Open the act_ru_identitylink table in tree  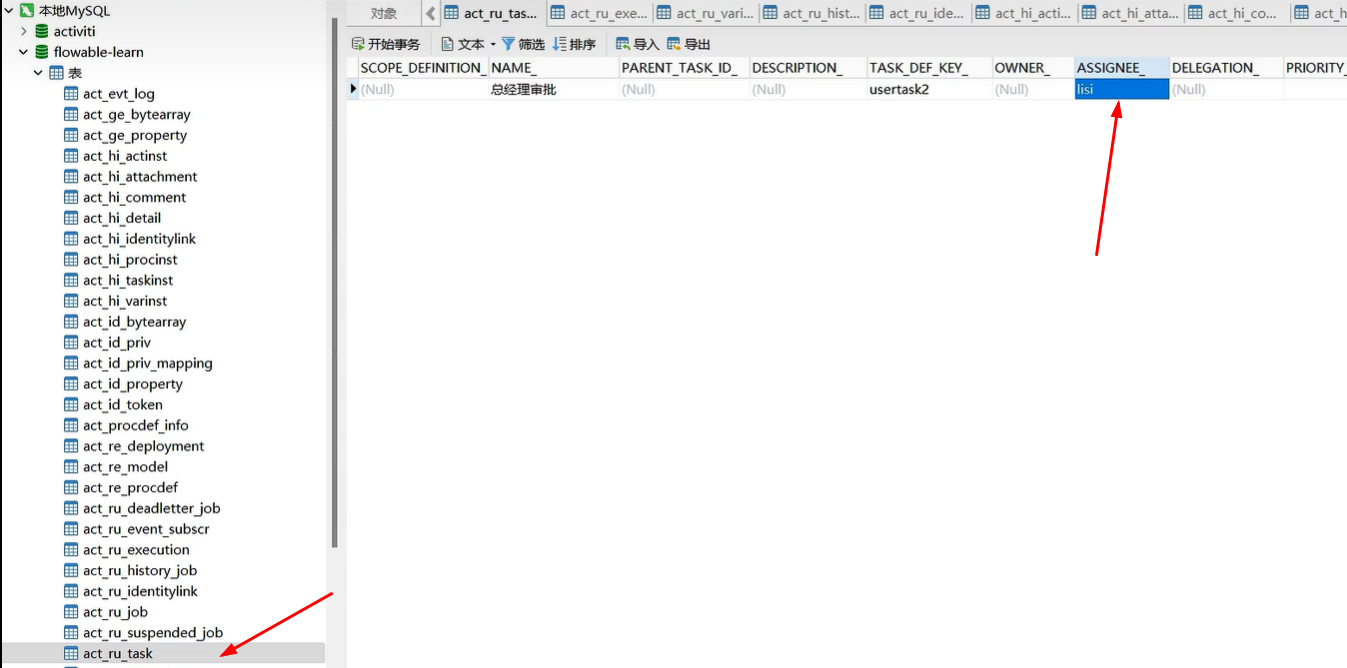coord(140,591)
